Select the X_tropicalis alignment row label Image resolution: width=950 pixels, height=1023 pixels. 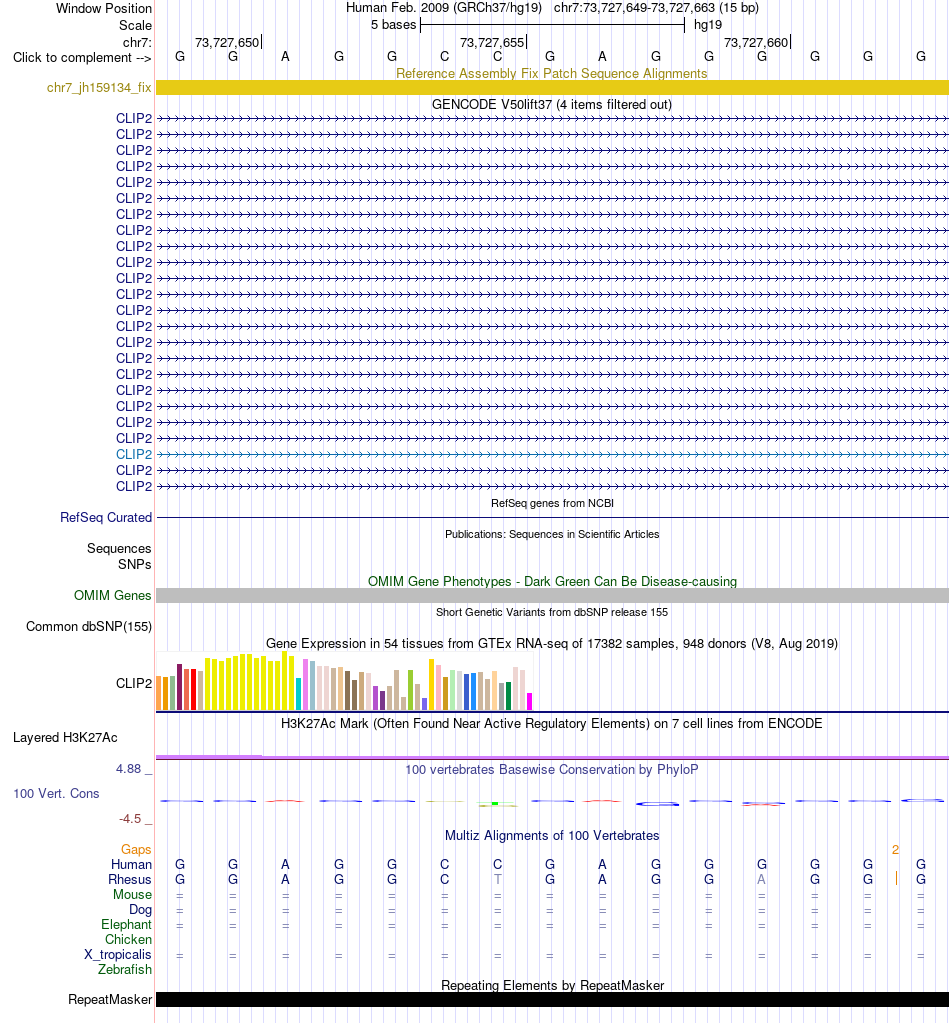(117, 954)
